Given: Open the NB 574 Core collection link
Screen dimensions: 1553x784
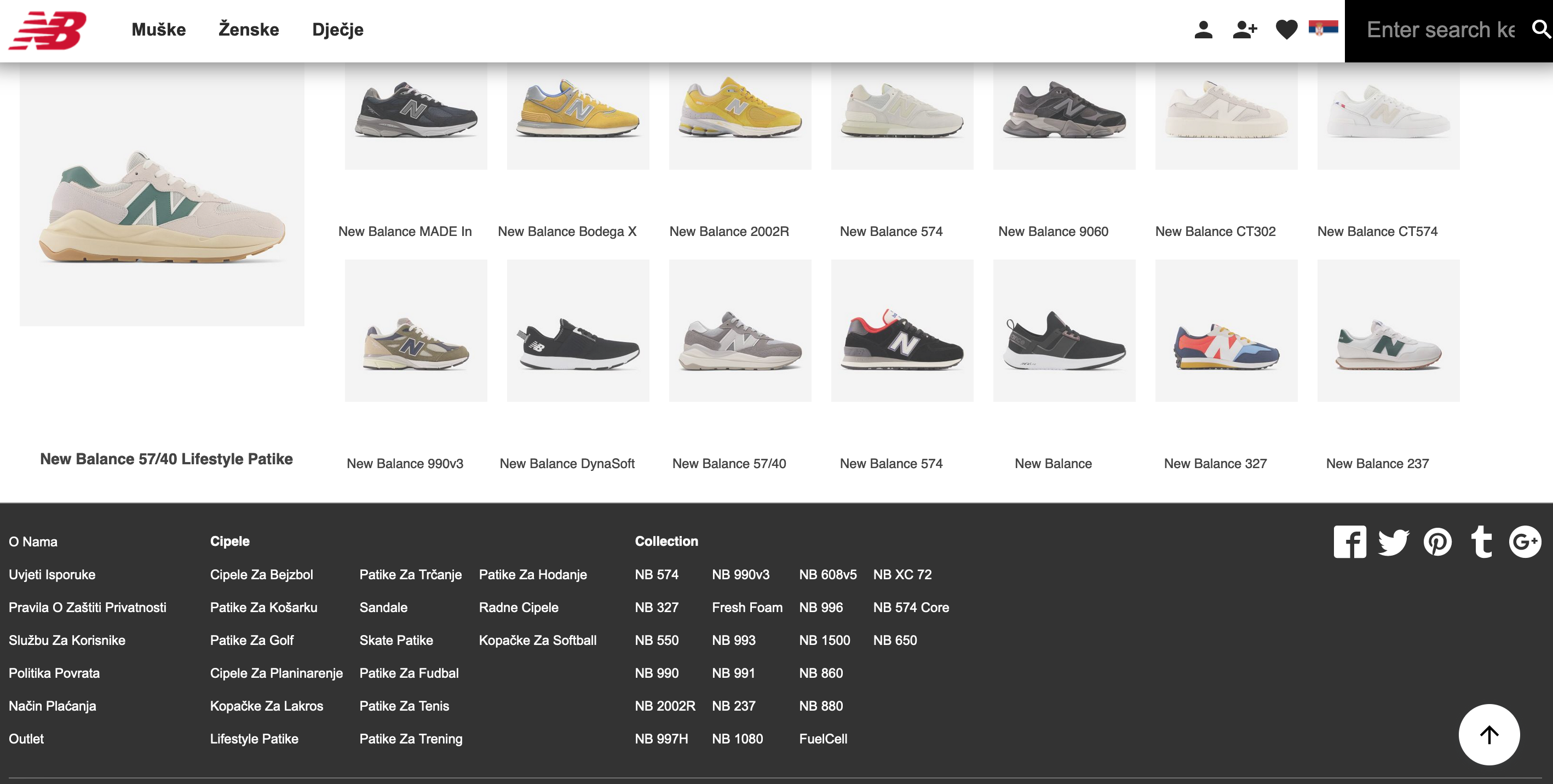Looking at the screenshot, I should [x=911, y=607].
